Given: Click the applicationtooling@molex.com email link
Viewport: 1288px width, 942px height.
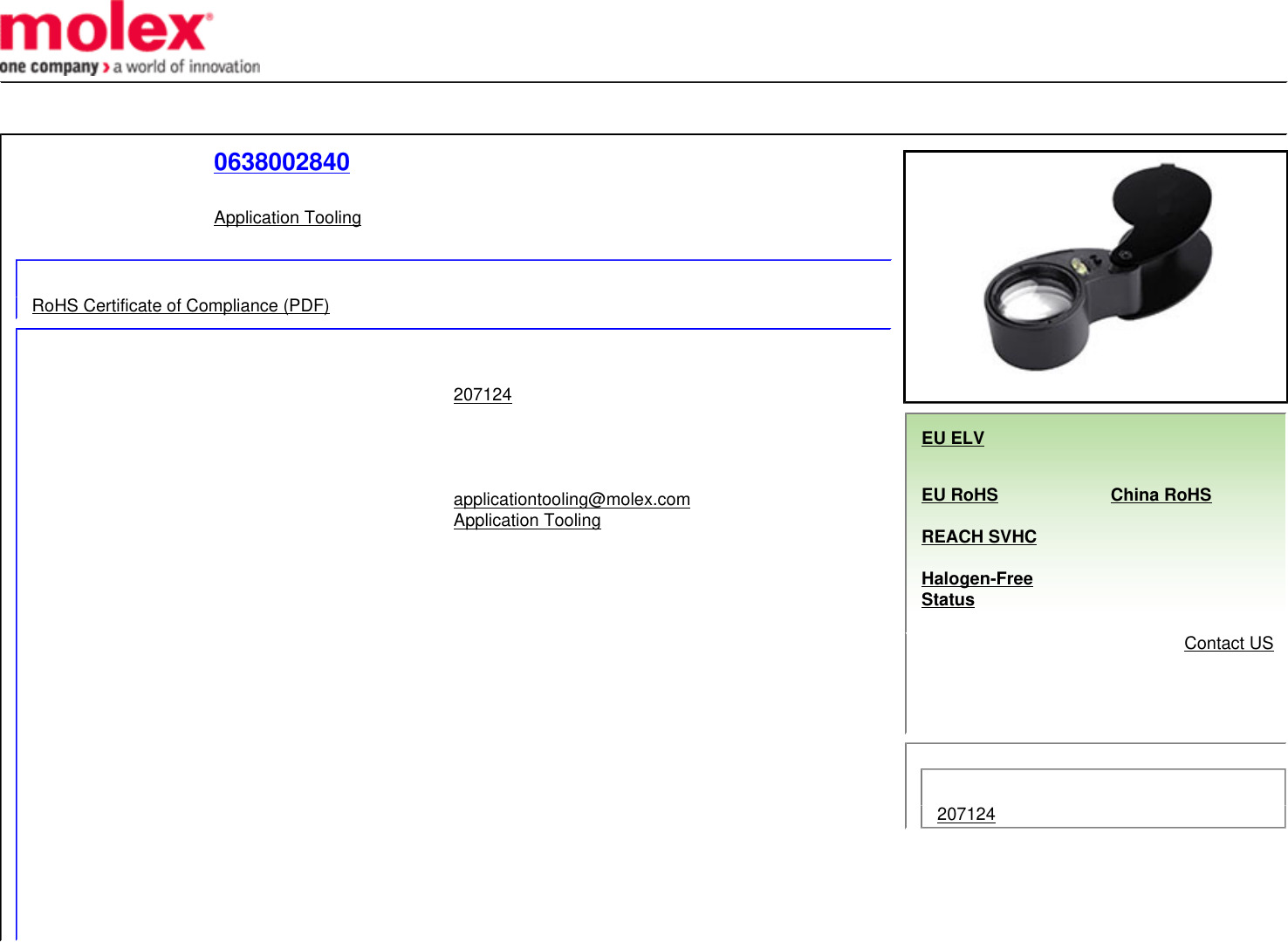Looking at the screenshot, I should (572, 499).
